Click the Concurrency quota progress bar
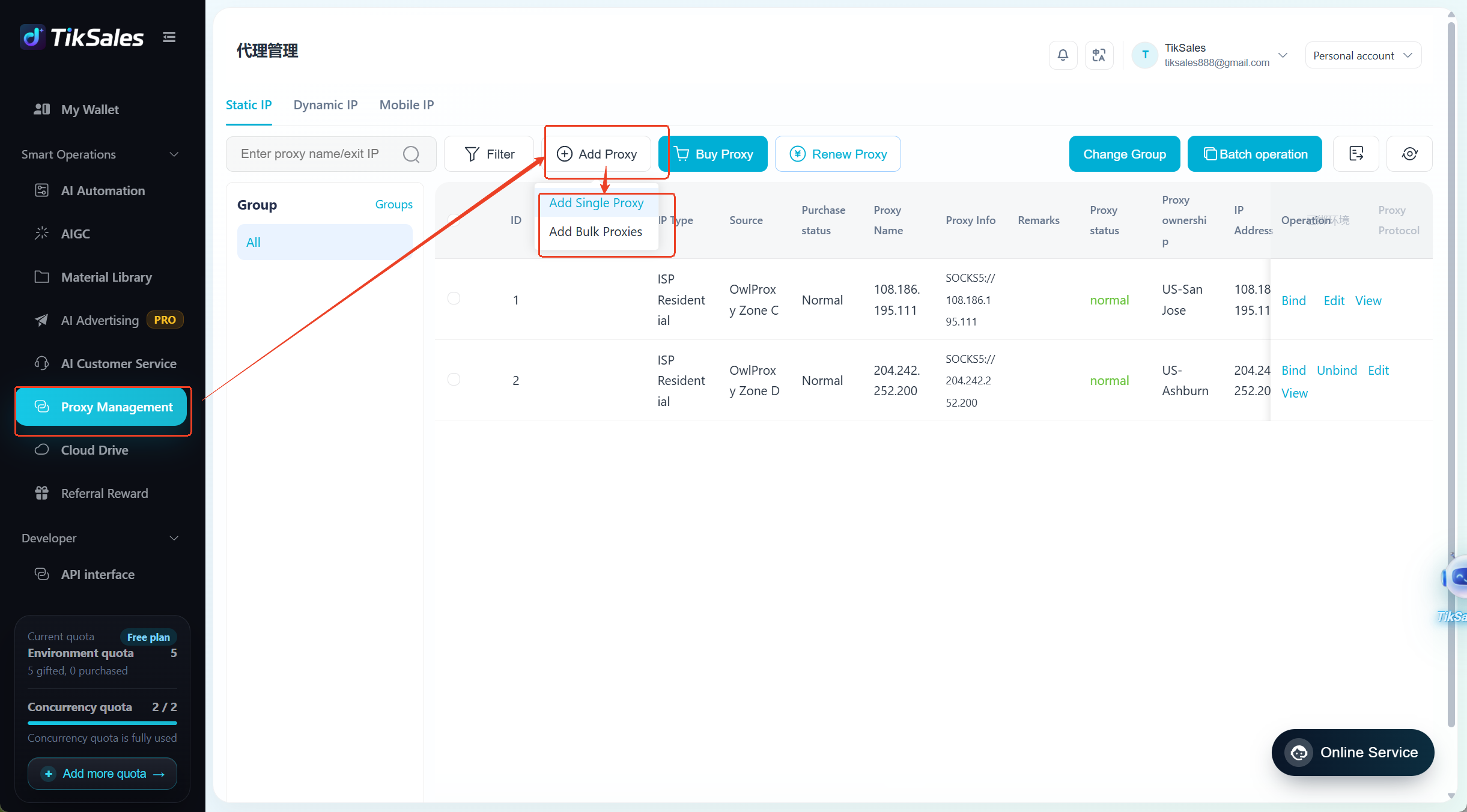Viewport: 1467px width, 812px height. tap(102, 723)
